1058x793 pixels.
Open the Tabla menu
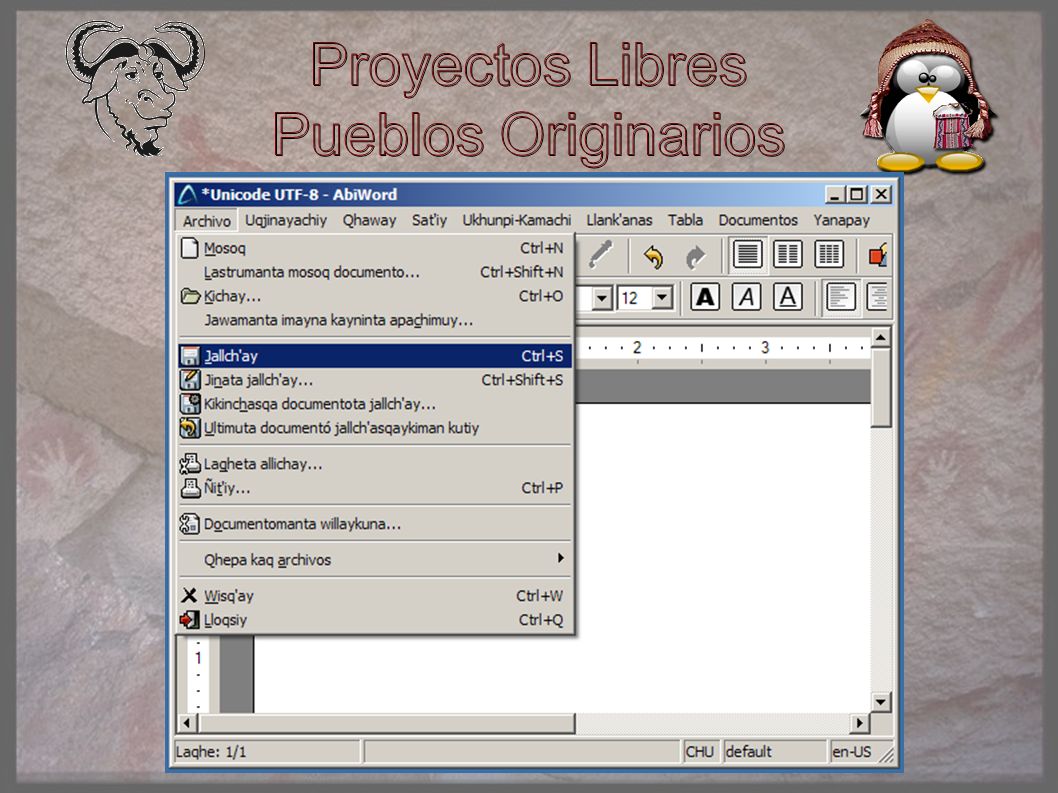(x=685, y=220)
